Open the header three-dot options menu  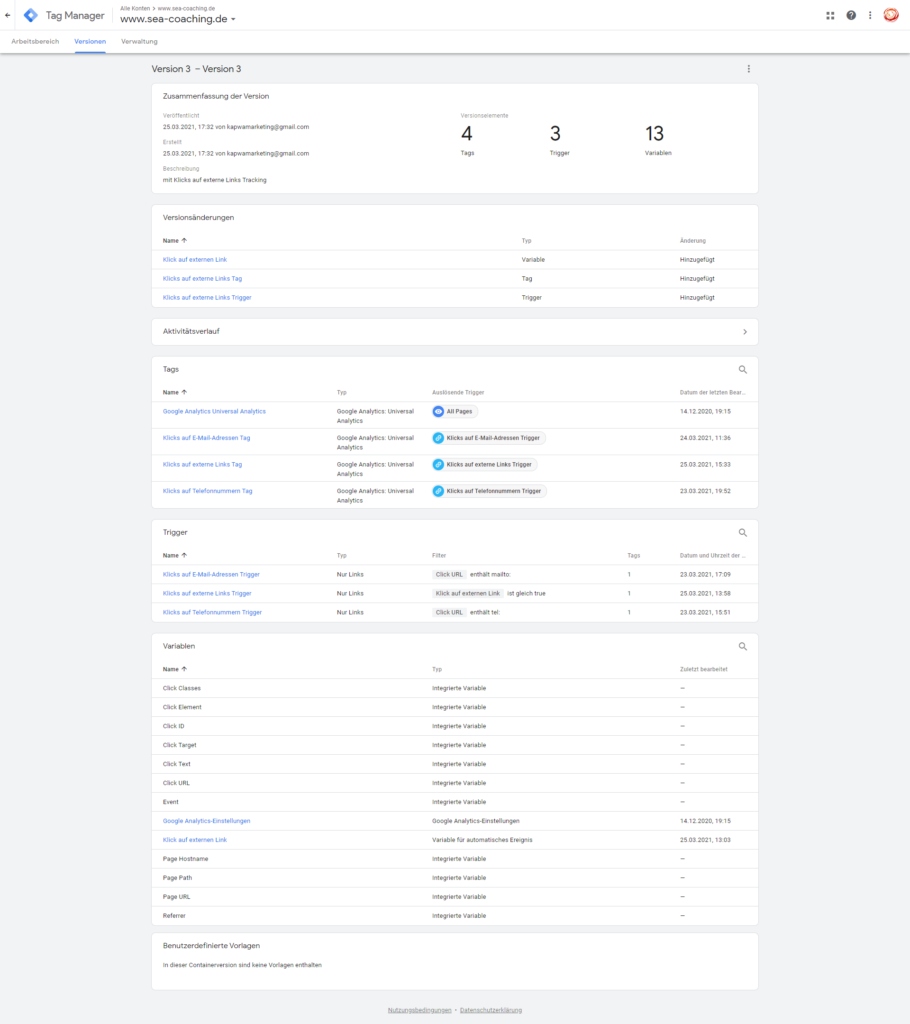(x=870, y=15)
